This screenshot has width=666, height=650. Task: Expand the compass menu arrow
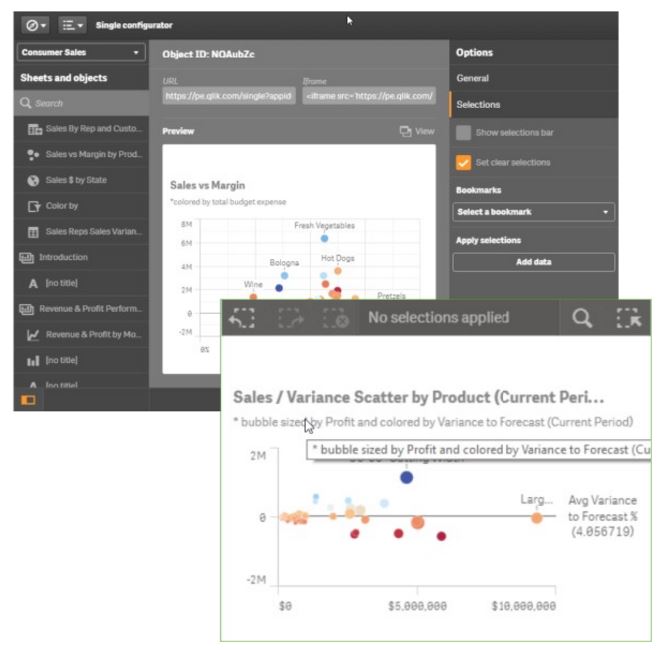tap(43, 26)
